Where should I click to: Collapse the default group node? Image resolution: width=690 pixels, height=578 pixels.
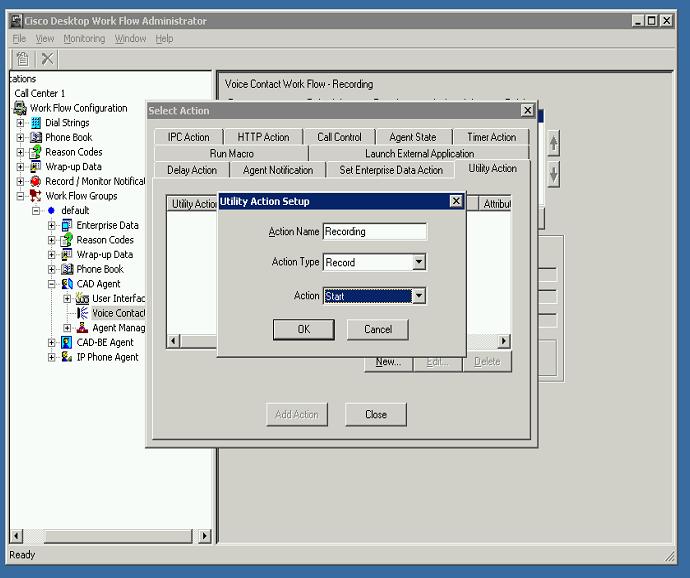[36, 211]
